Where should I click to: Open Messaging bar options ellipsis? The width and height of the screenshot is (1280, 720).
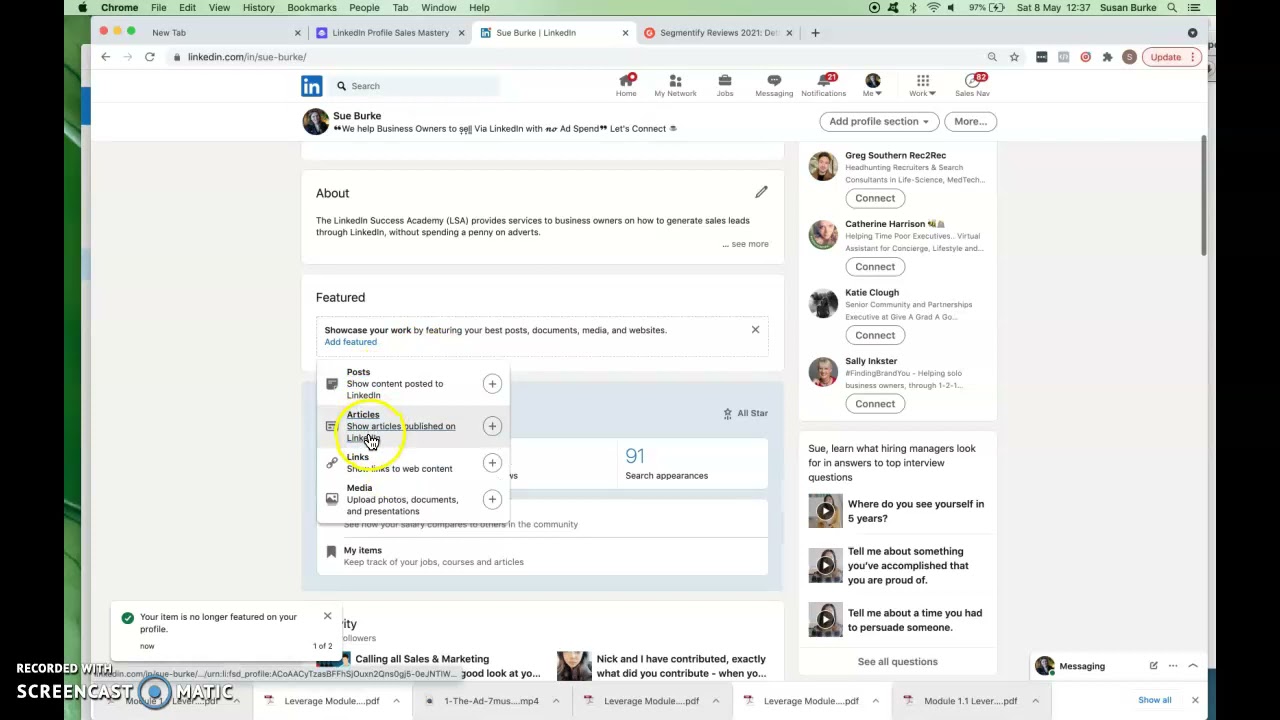(x=1173, y=666)
